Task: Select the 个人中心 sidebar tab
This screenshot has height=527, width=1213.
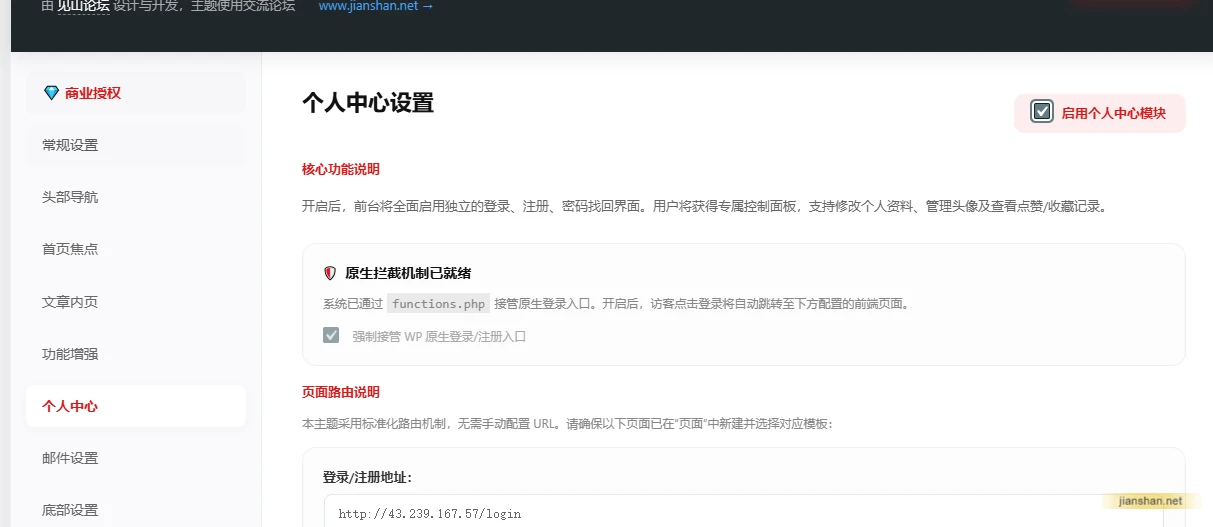Action: [x=136, y=406]
